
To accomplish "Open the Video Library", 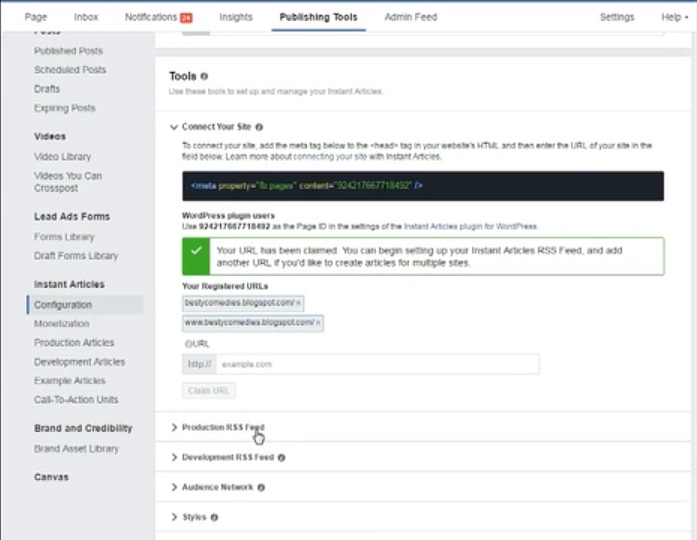I will coord(62,157).
